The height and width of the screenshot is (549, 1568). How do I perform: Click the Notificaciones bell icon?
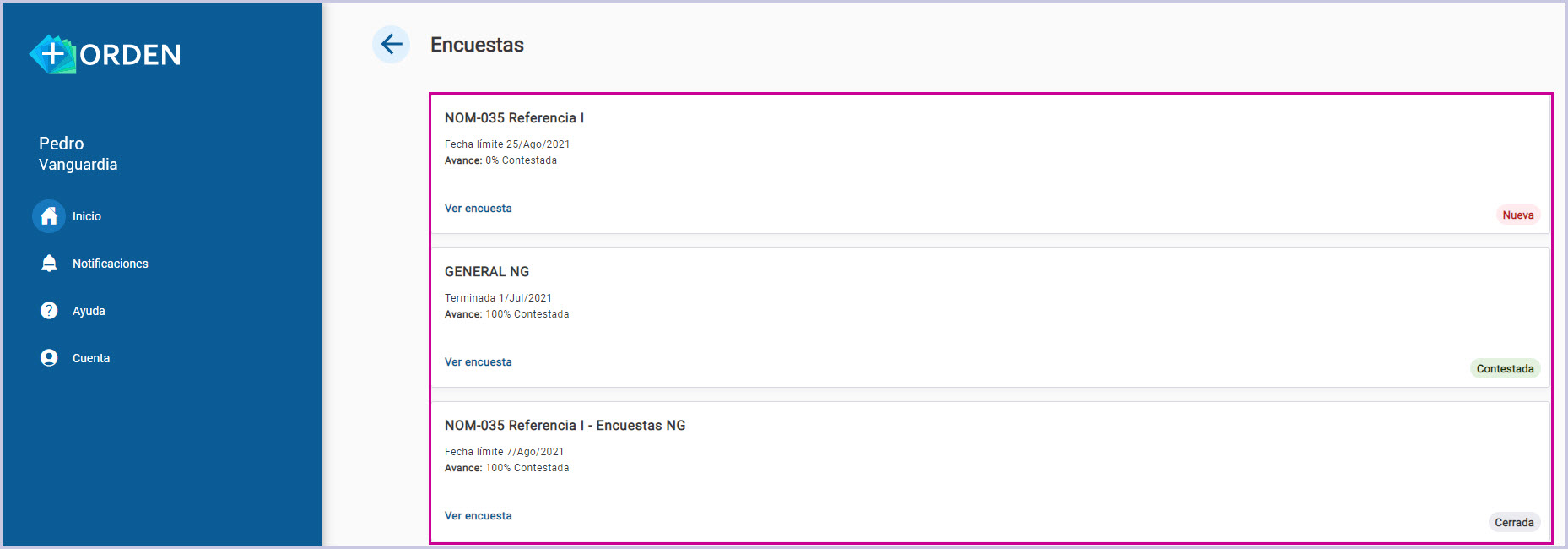point(49,264)
